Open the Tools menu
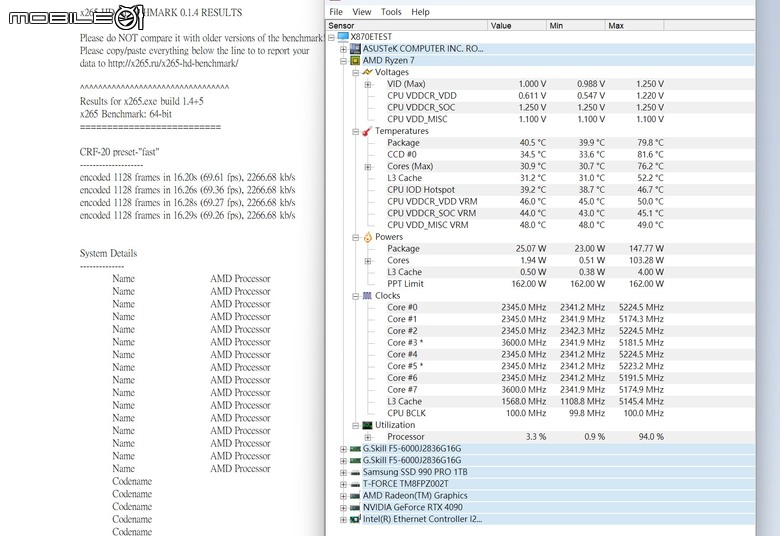Viewport: 780px width, 536px height. tap(391, 12)
